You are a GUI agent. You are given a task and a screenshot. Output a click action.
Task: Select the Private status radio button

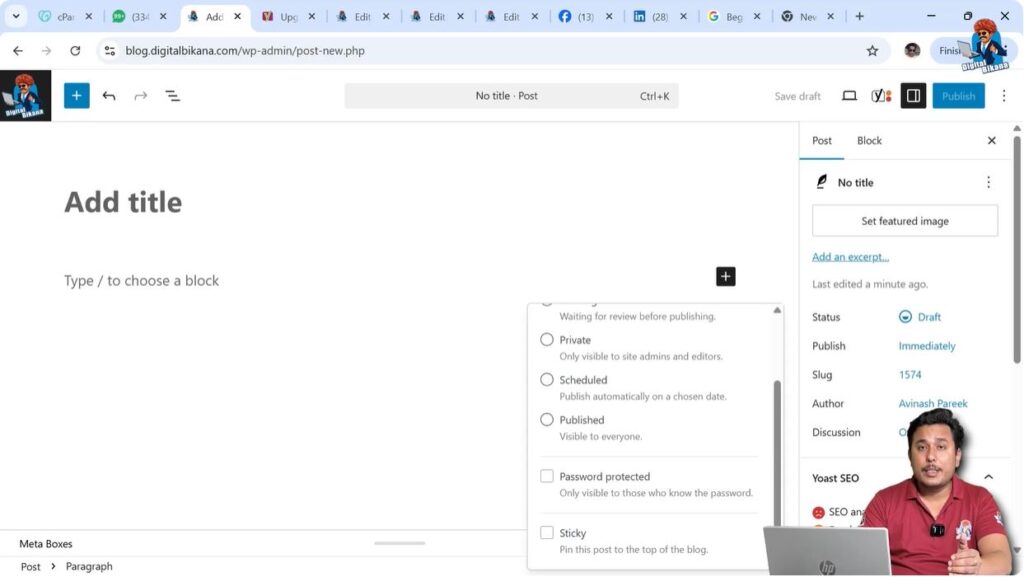click(x=547, y=339)
